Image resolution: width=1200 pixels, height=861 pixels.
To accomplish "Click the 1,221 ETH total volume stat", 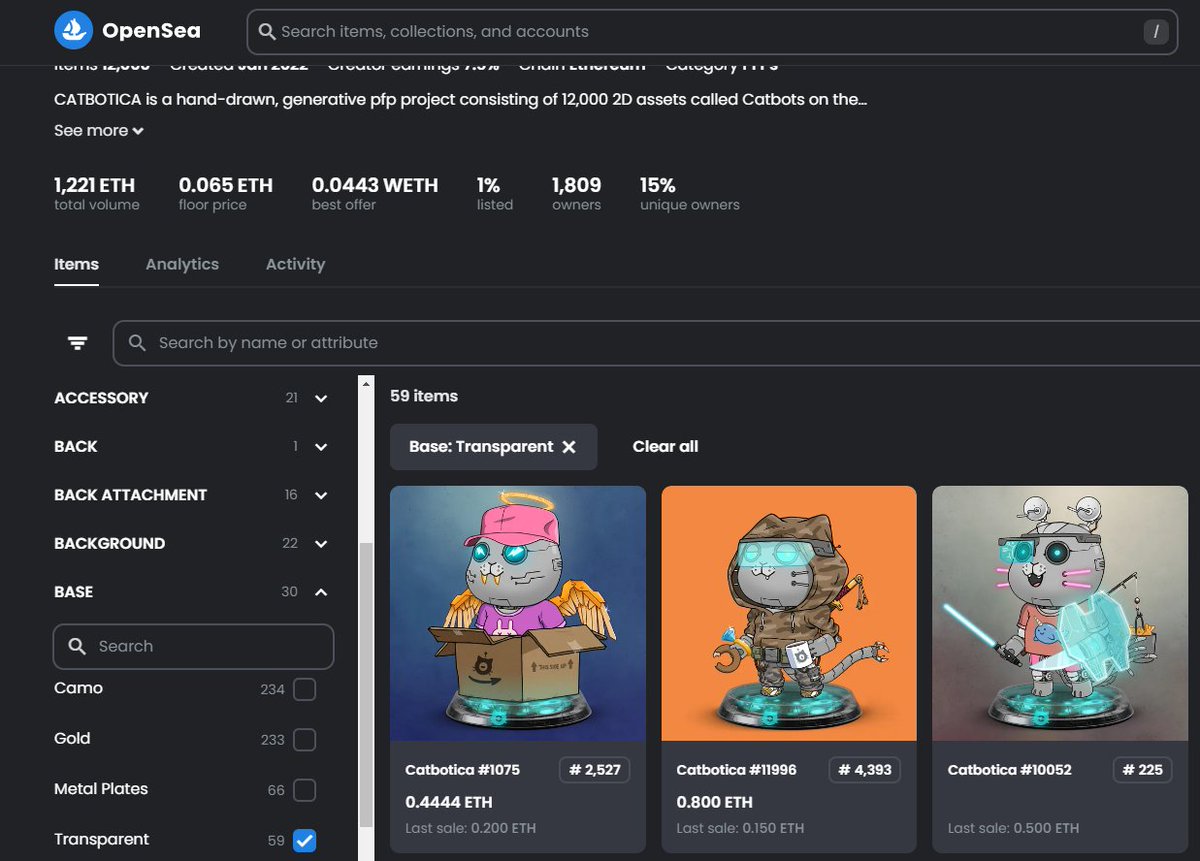I will [97, 194].
